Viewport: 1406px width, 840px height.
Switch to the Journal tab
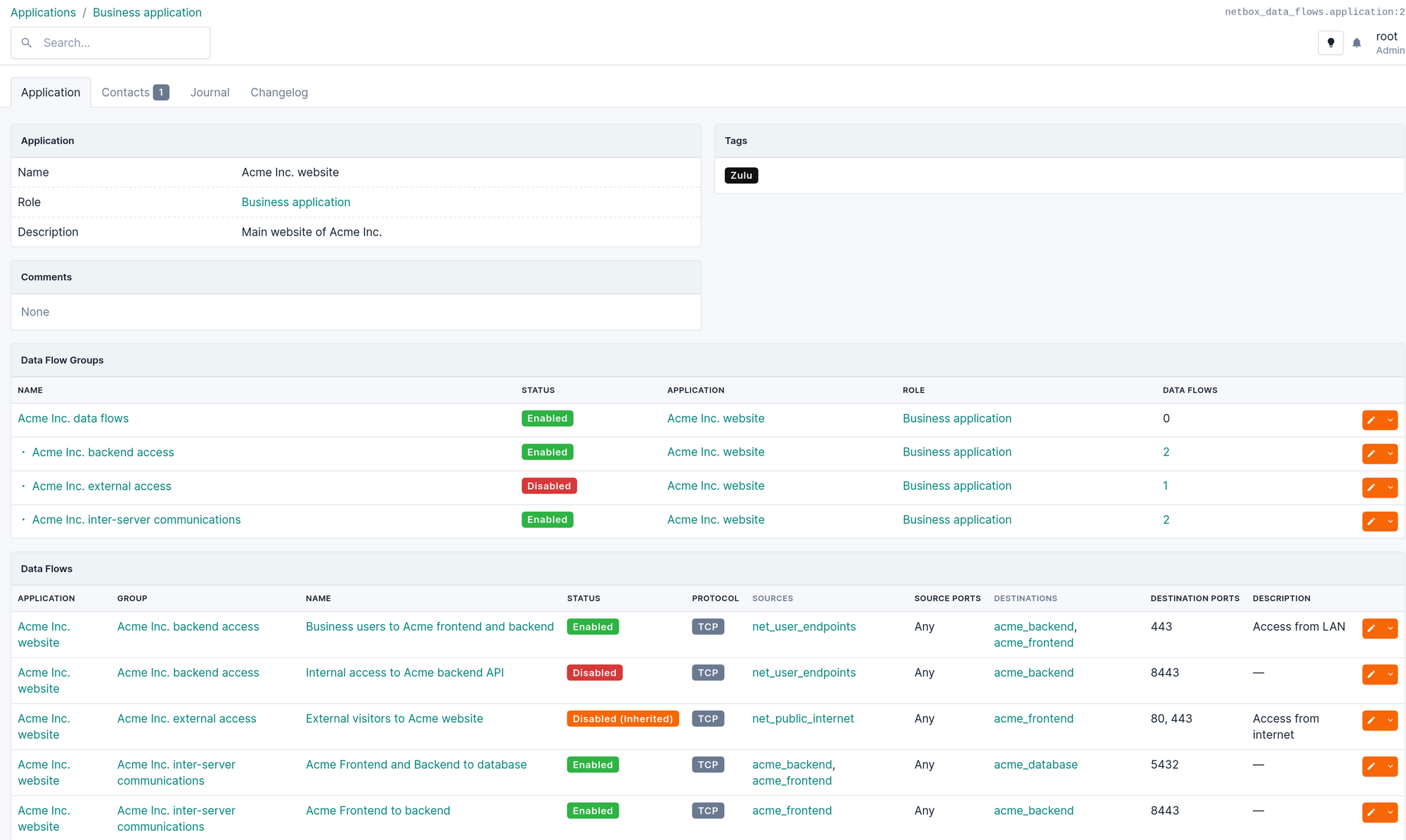(x=210, y=91)
